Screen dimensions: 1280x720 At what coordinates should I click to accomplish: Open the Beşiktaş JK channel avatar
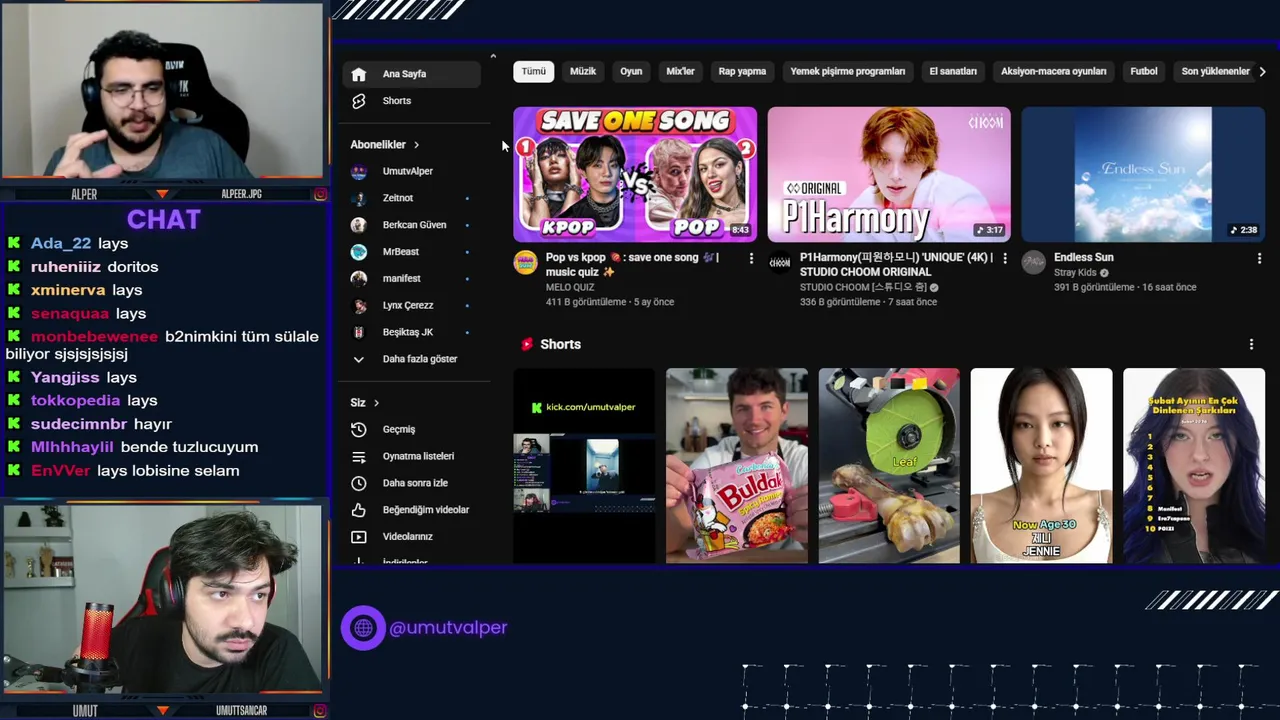coord(359,332)
